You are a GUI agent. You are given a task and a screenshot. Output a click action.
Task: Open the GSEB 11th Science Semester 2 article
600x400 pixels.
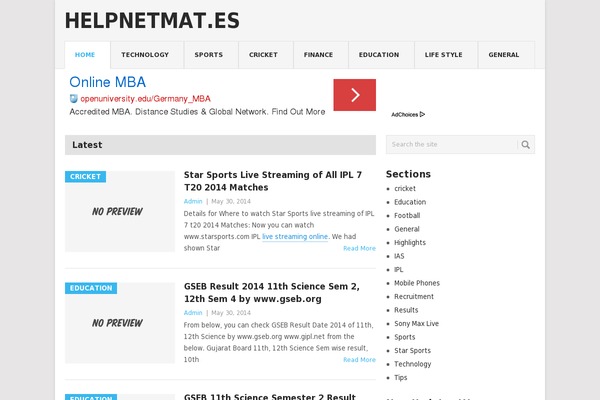click(270, 397)
